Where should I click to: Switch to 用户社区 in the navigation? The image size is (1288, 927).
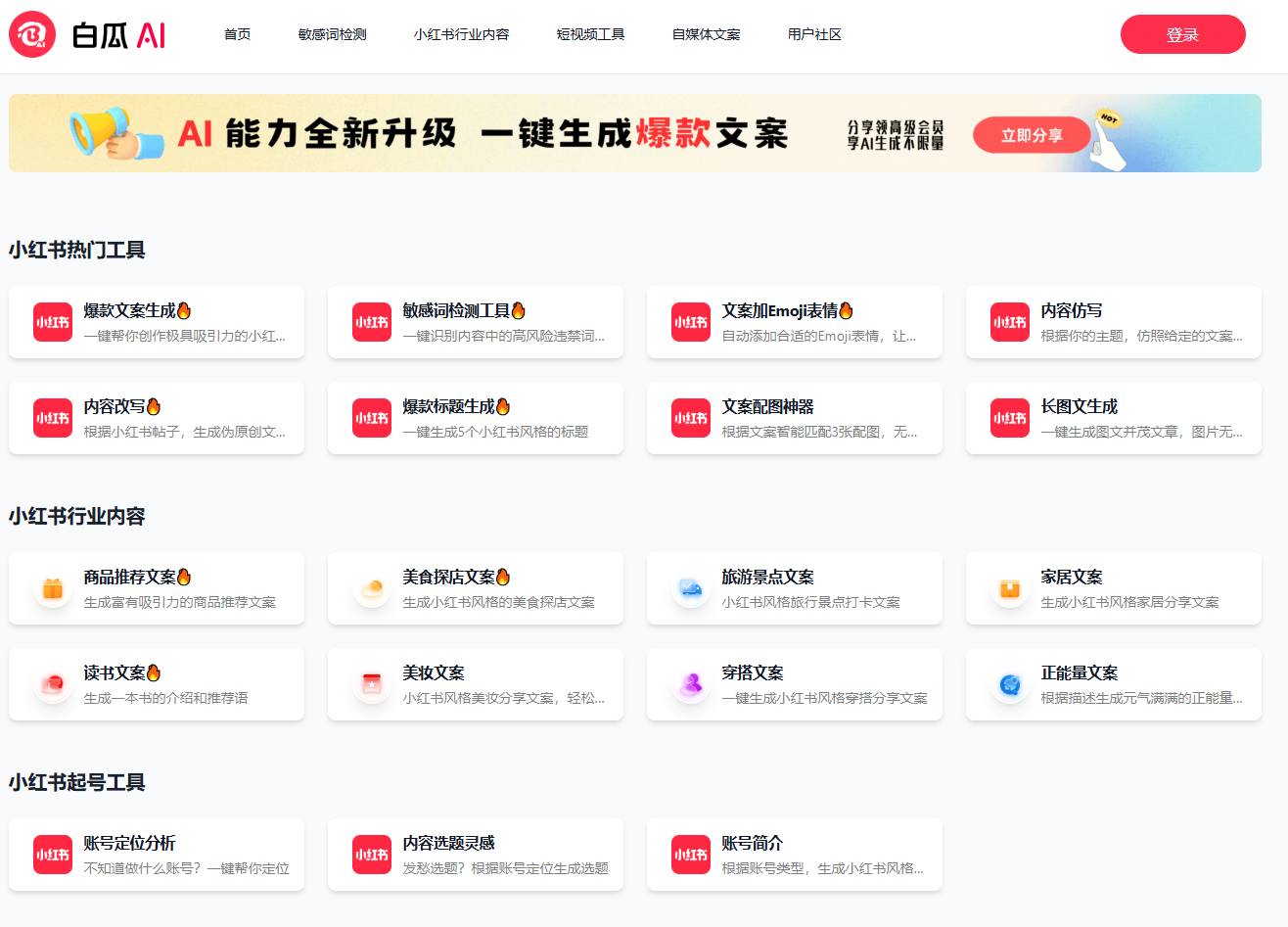(x=814, y=34)
